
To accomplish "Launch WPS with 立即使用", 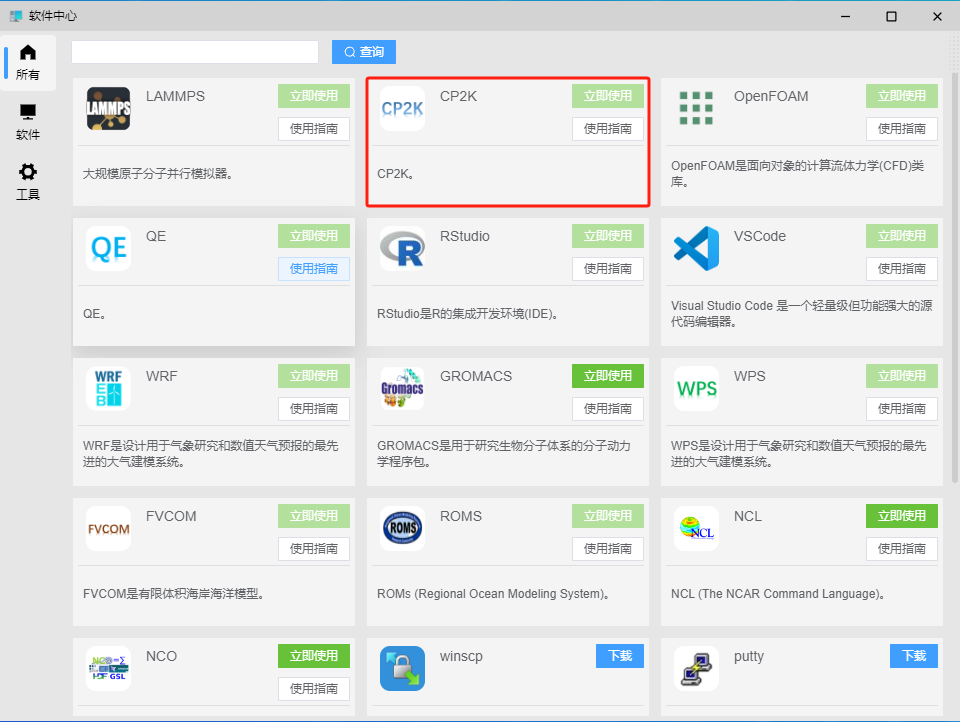I will point(901,376).
